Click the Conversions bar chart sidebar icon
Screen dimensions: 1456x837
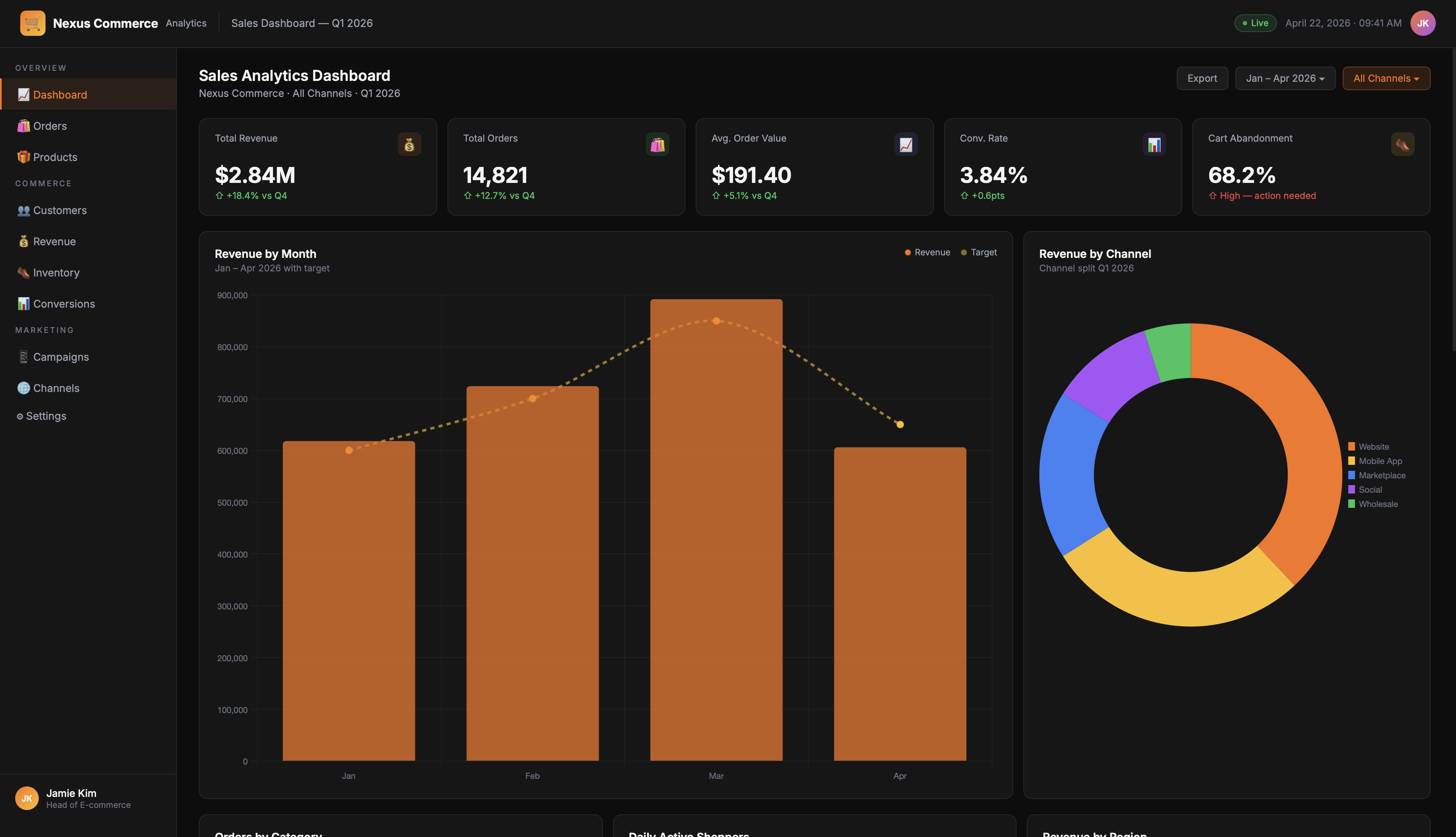(x=24, y=303)
